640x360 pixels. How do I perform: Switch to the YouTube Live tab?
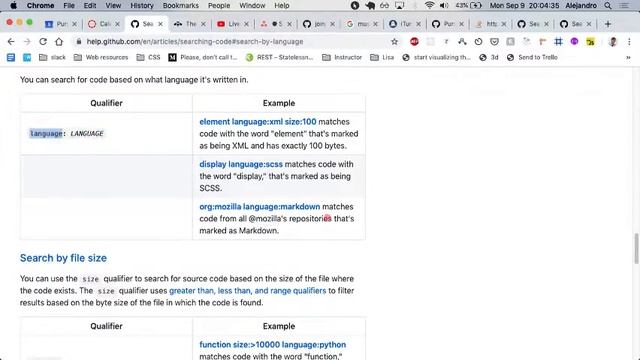233,24
